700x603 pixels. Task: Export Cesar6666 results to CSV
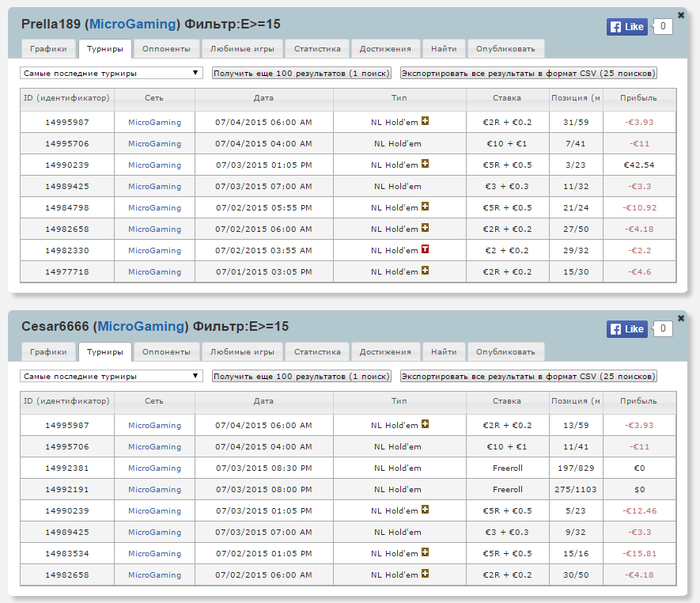[x=528, y=376]
